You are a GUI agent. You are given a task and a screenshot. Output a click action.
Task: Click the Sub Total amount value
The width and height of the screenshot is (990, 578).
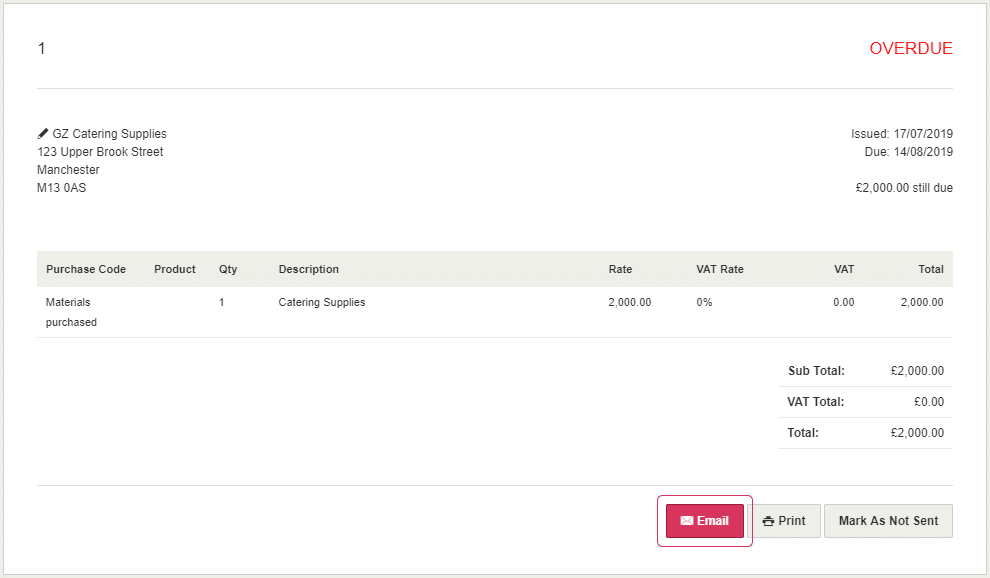[917, 371]
